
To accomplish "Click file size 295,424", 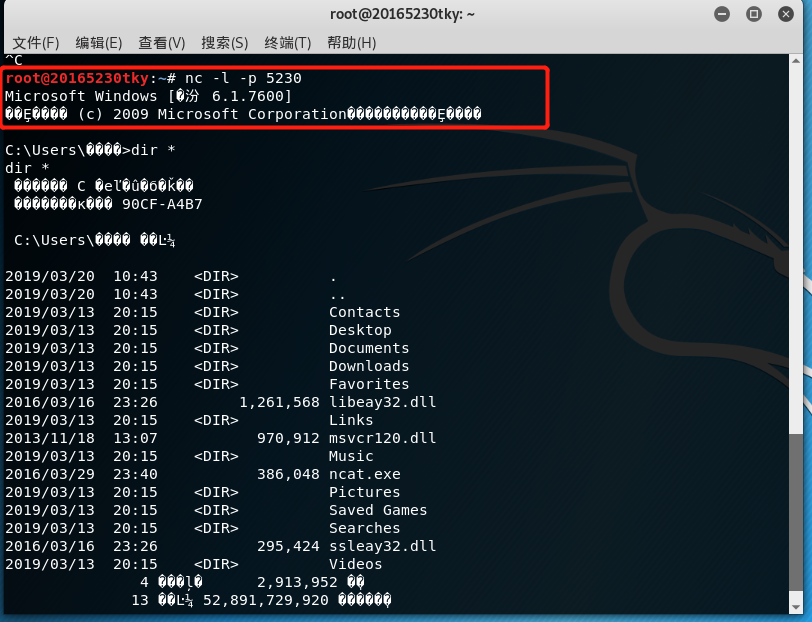I will 288,546.
